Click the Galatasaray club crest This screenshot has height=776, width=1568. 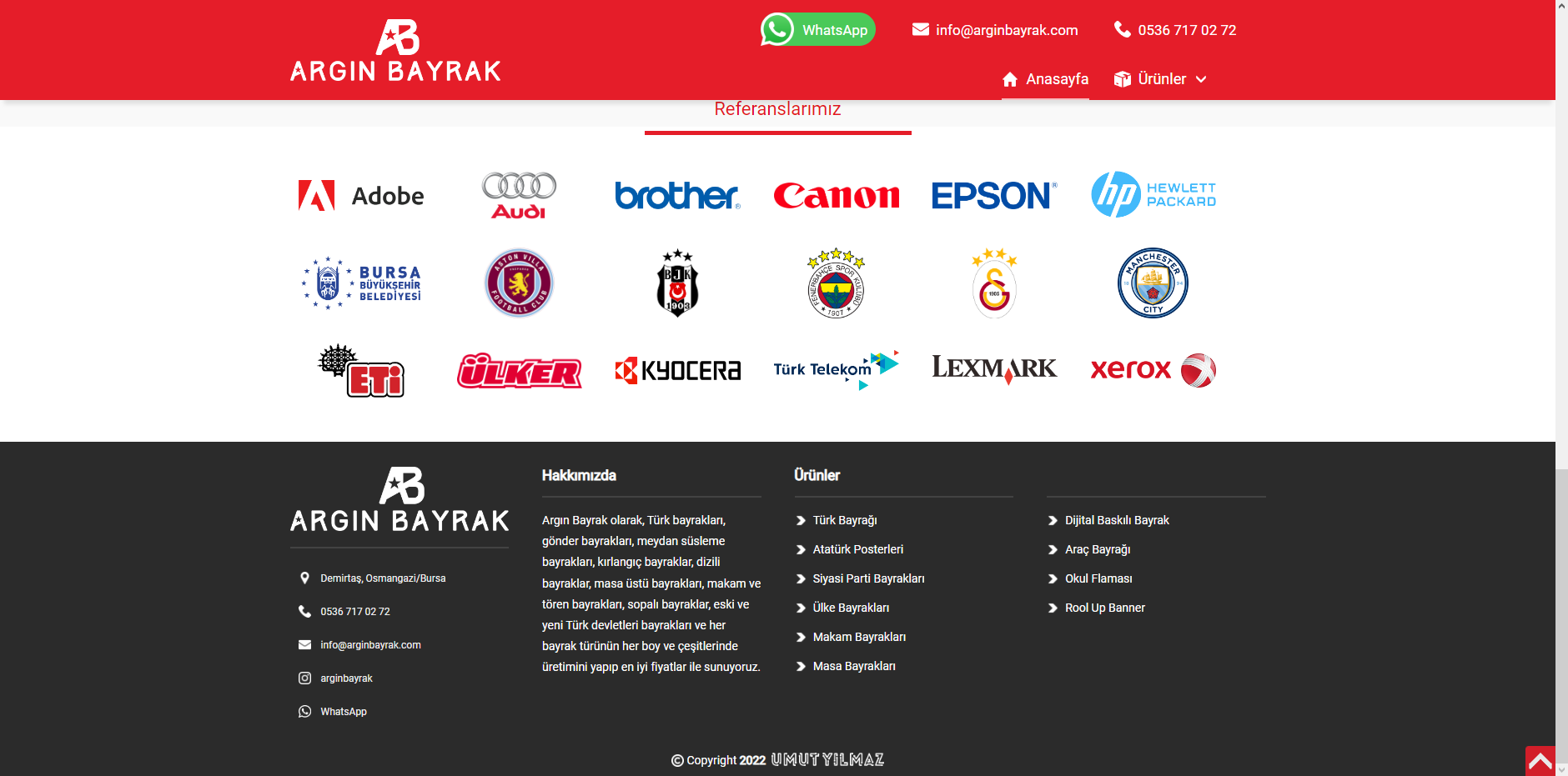point(994,283)
